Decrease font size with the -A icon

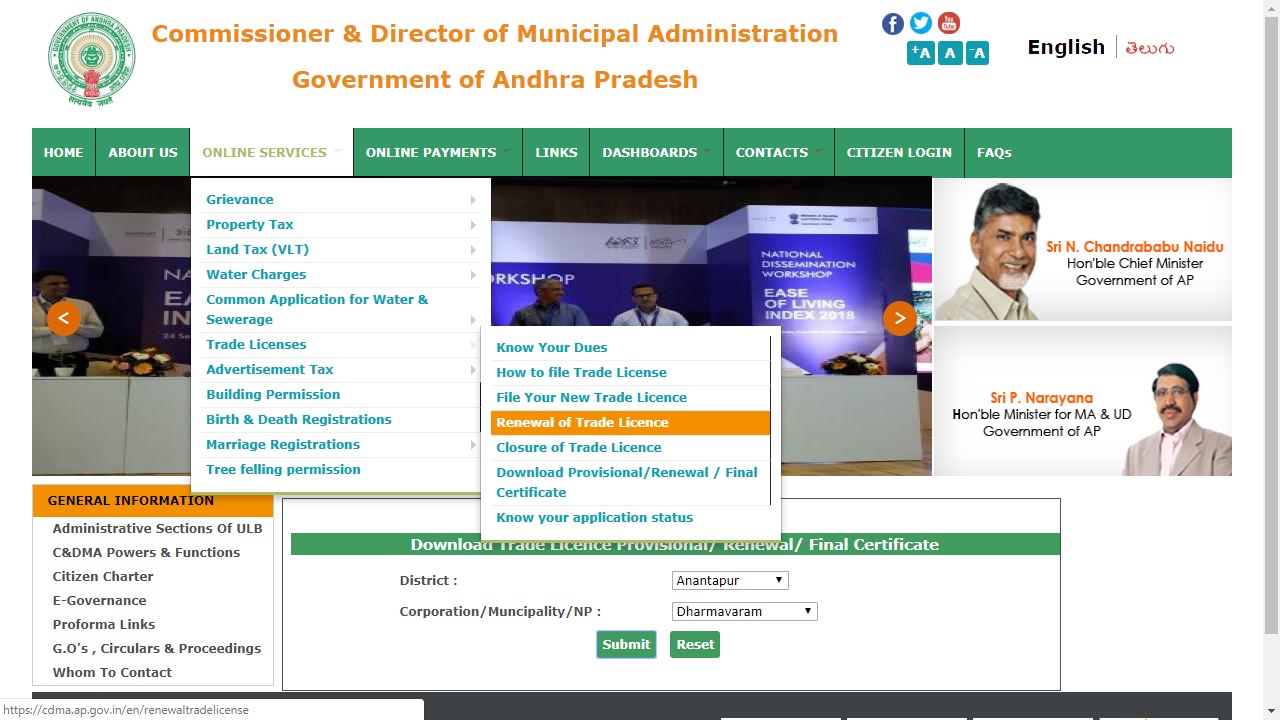click(977, 53)
